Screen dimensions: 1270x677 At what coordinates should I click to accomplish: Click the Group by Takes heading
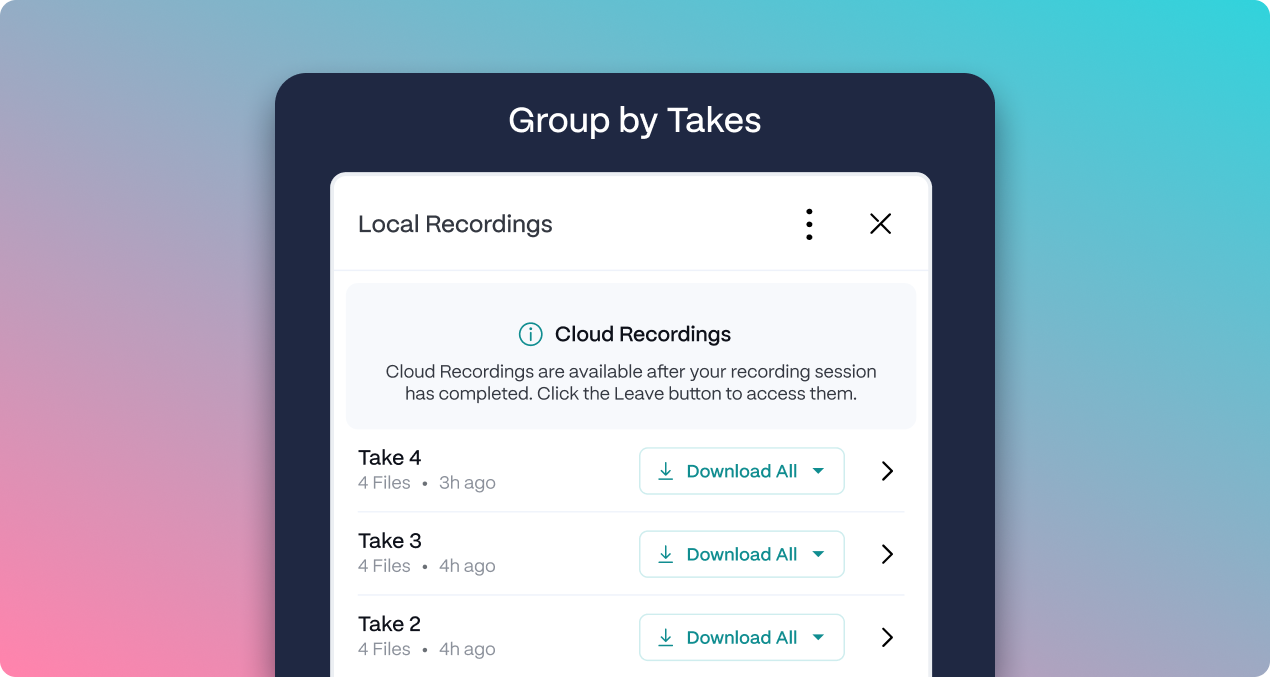pos(635,121)
